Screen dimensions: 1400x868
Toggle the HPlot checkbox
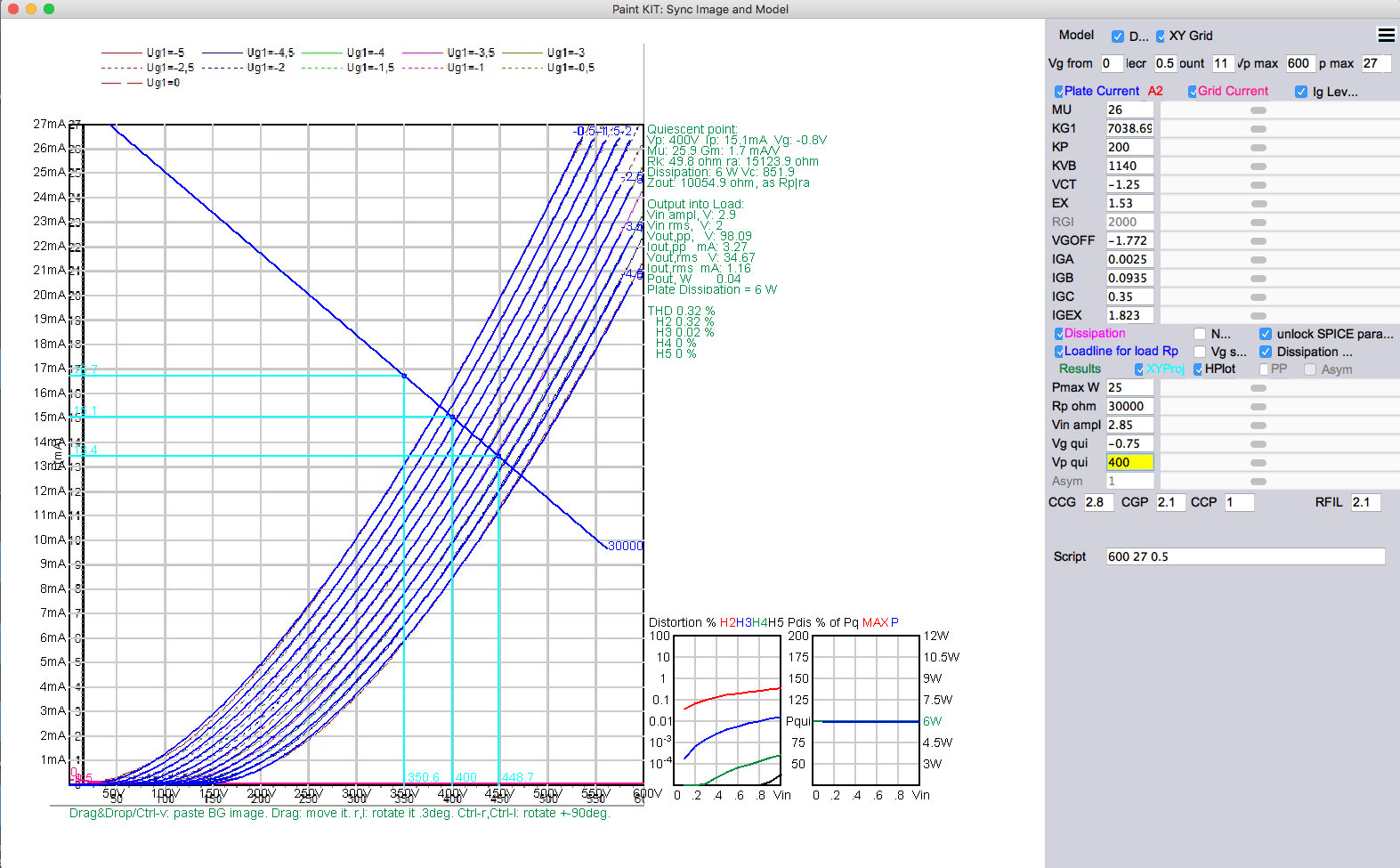pos(1198,369)
